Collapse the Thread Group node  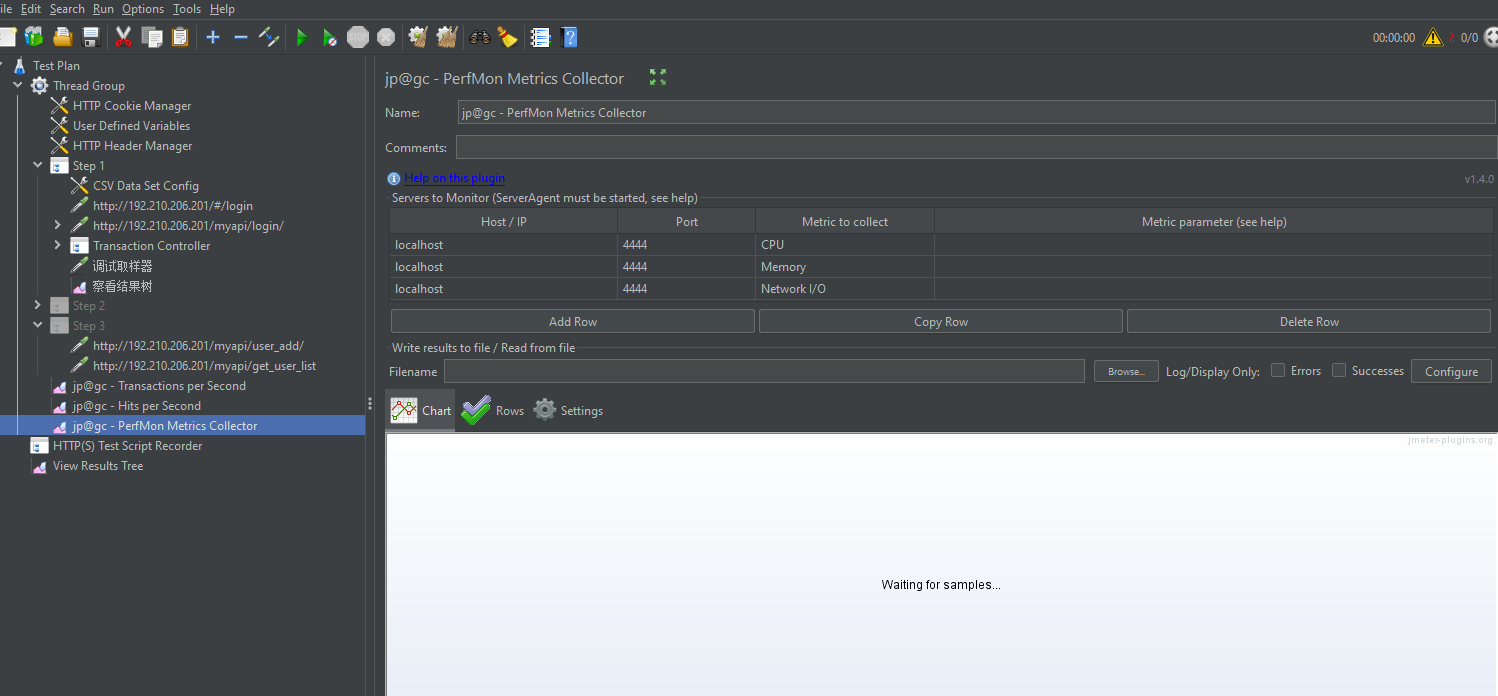18,85
